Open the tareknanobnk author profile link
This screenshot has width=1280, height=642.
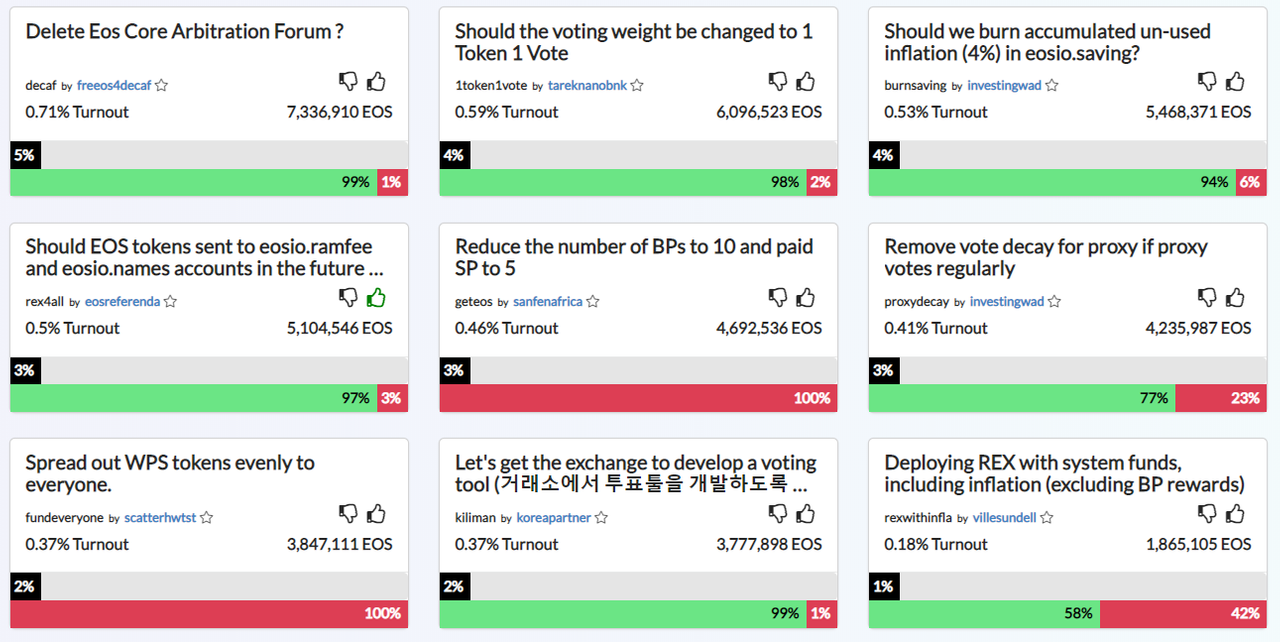pos(587,85)
